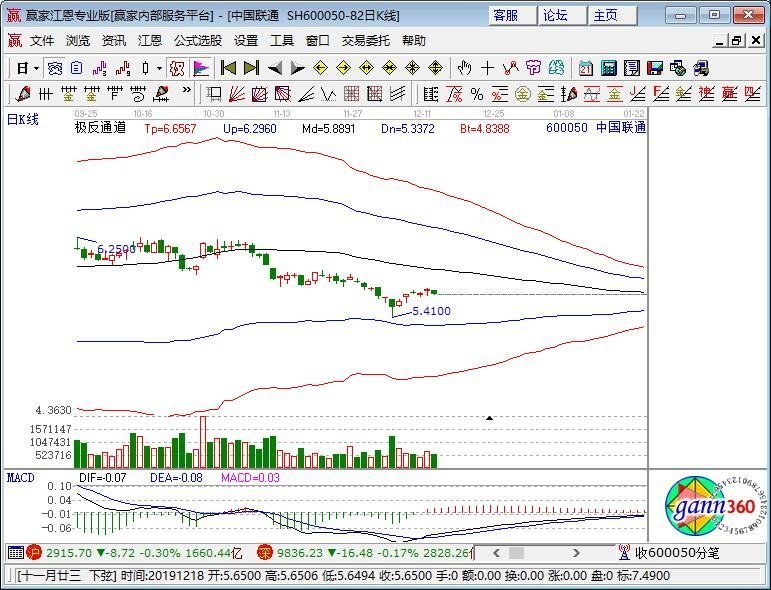Open the calculator icon

coord(609,68)
